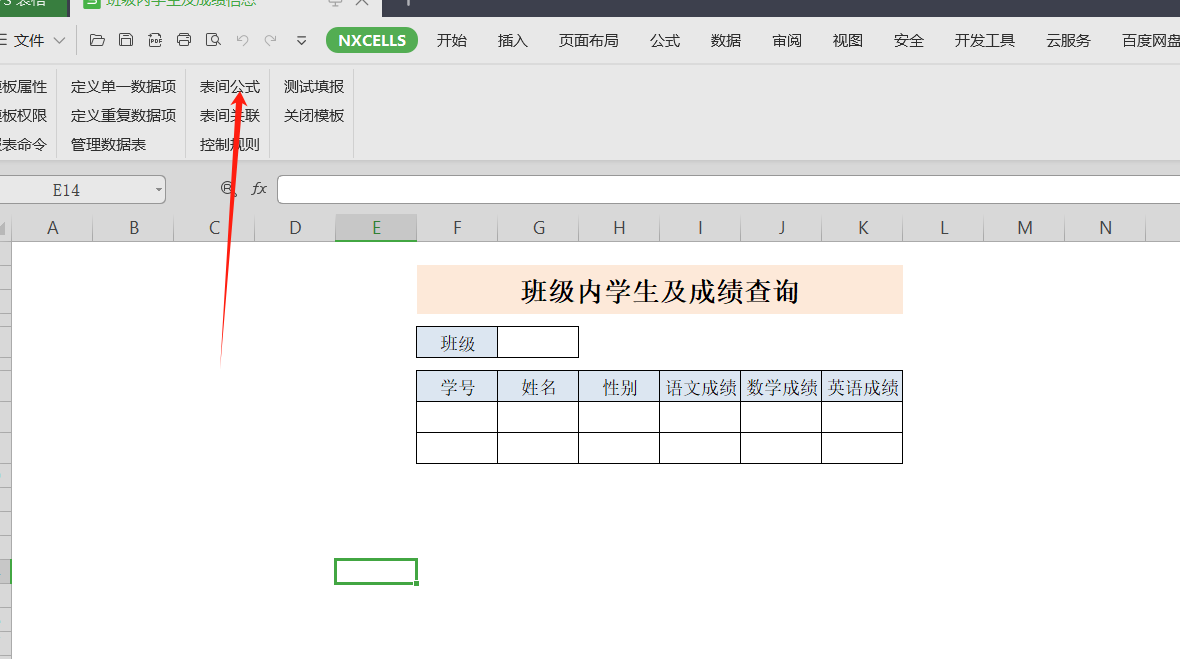The height and width of the screenshot is (659, 1180).
Task: Click the Undo arrow icon
Action: (x=242, y=40)
